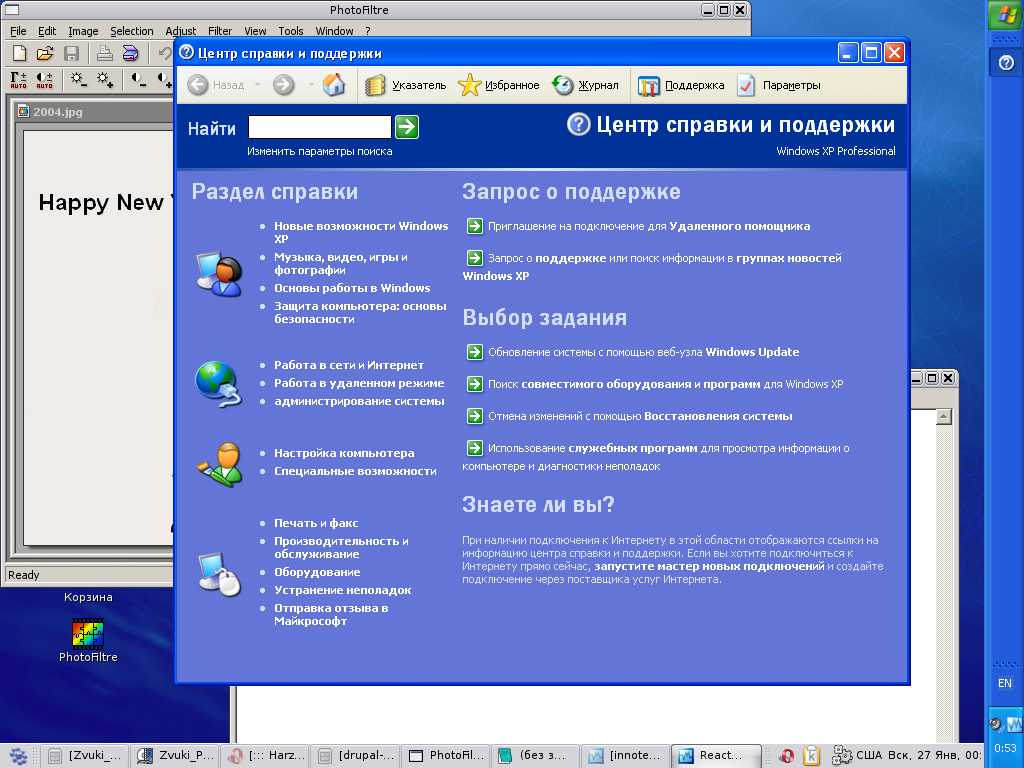Go to Help Center home page icon
Viewport: 1024px width, 768px height.
pos(334,85)
